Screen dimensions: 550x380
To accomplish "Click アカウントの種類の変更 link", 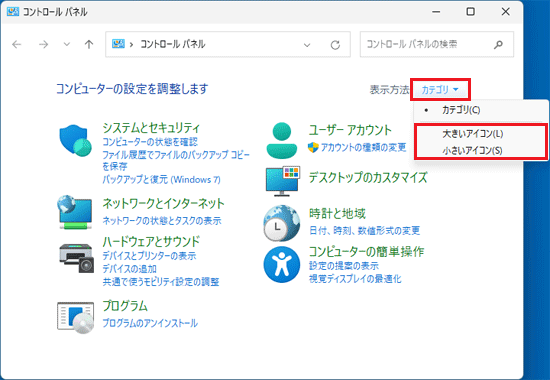I will click(363, 147).
